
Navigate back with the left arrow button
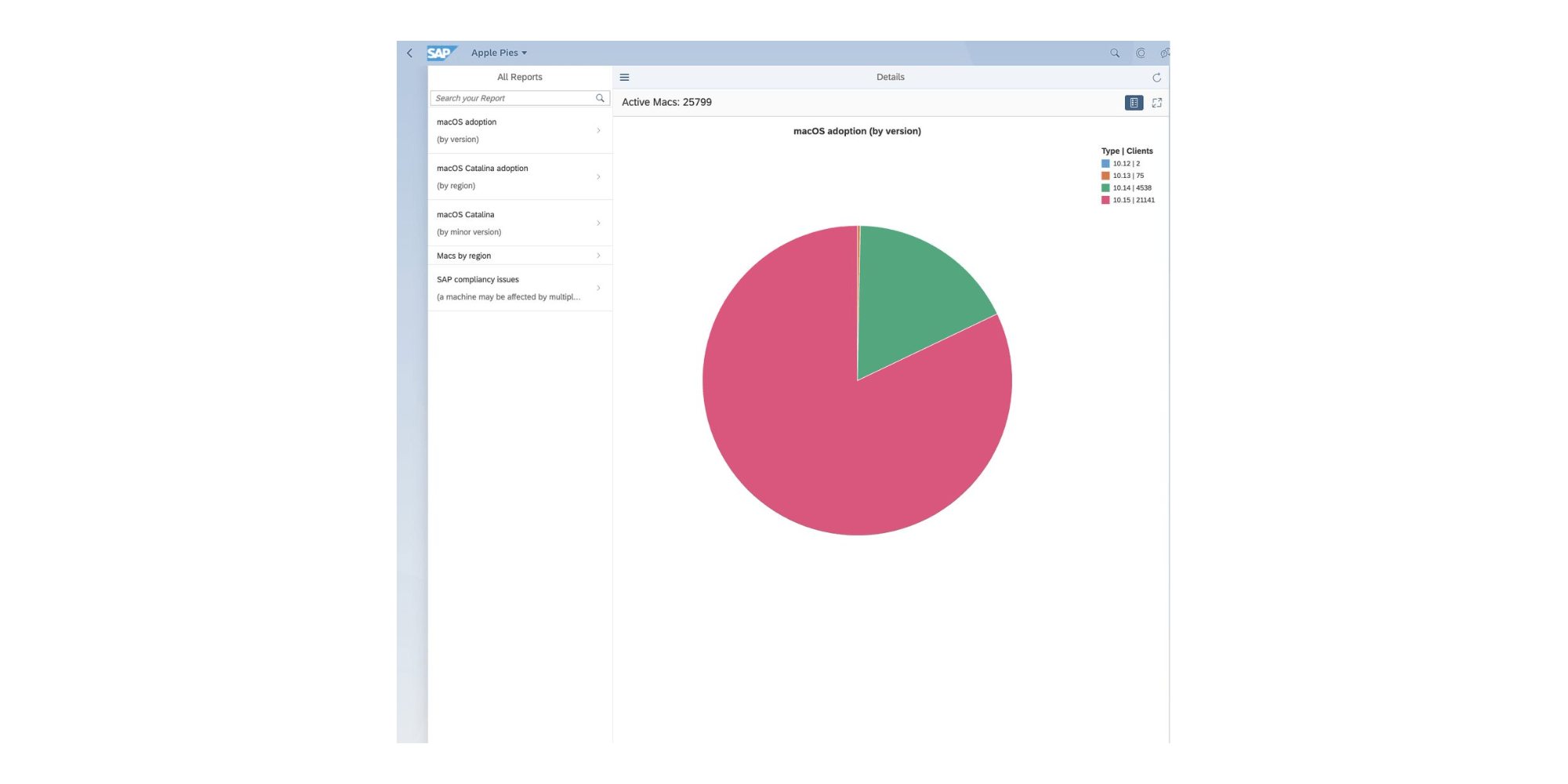click(408, 52)
